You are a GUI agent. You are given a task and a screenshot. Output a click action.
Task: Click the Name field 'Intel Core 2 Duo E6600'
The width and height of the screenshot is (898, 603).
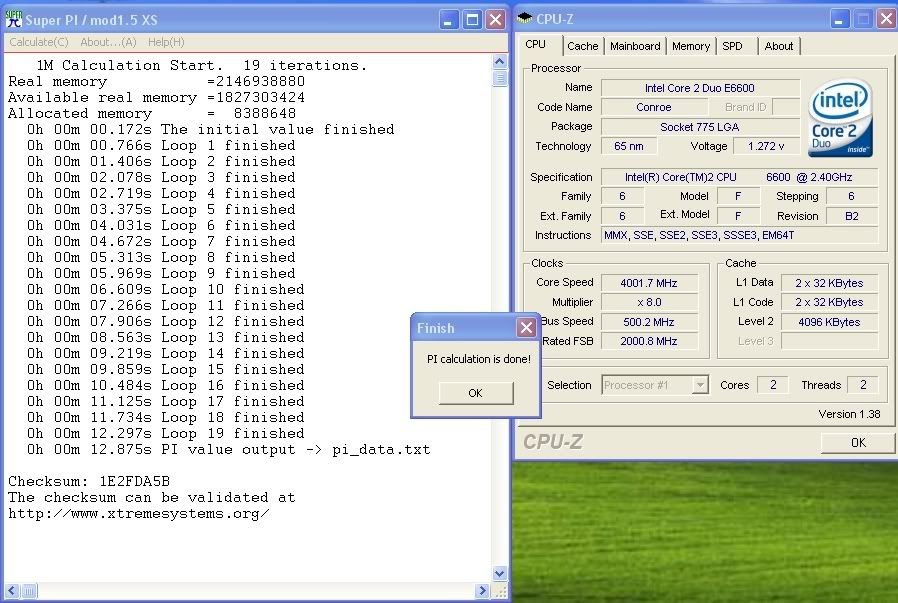point(700,88)
